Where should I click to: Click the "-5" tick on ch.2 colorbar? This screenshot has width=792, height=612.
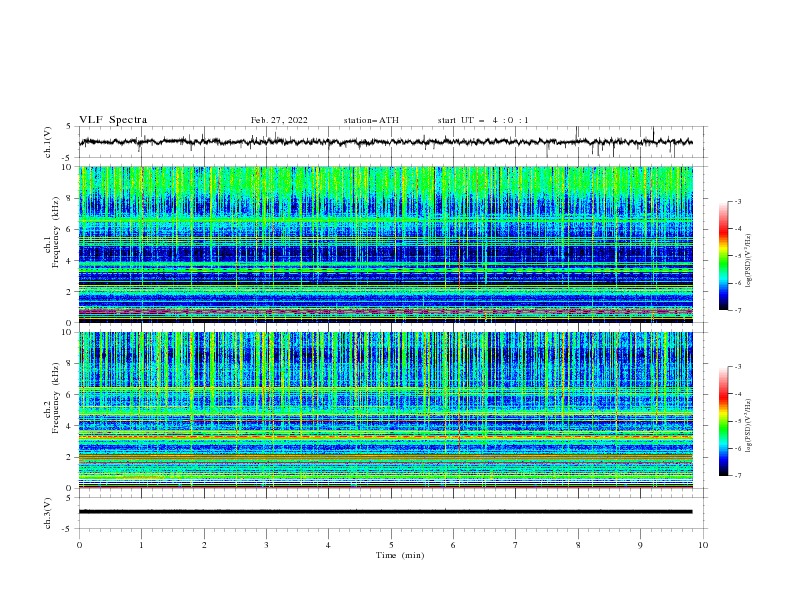[x=737, y=421]
